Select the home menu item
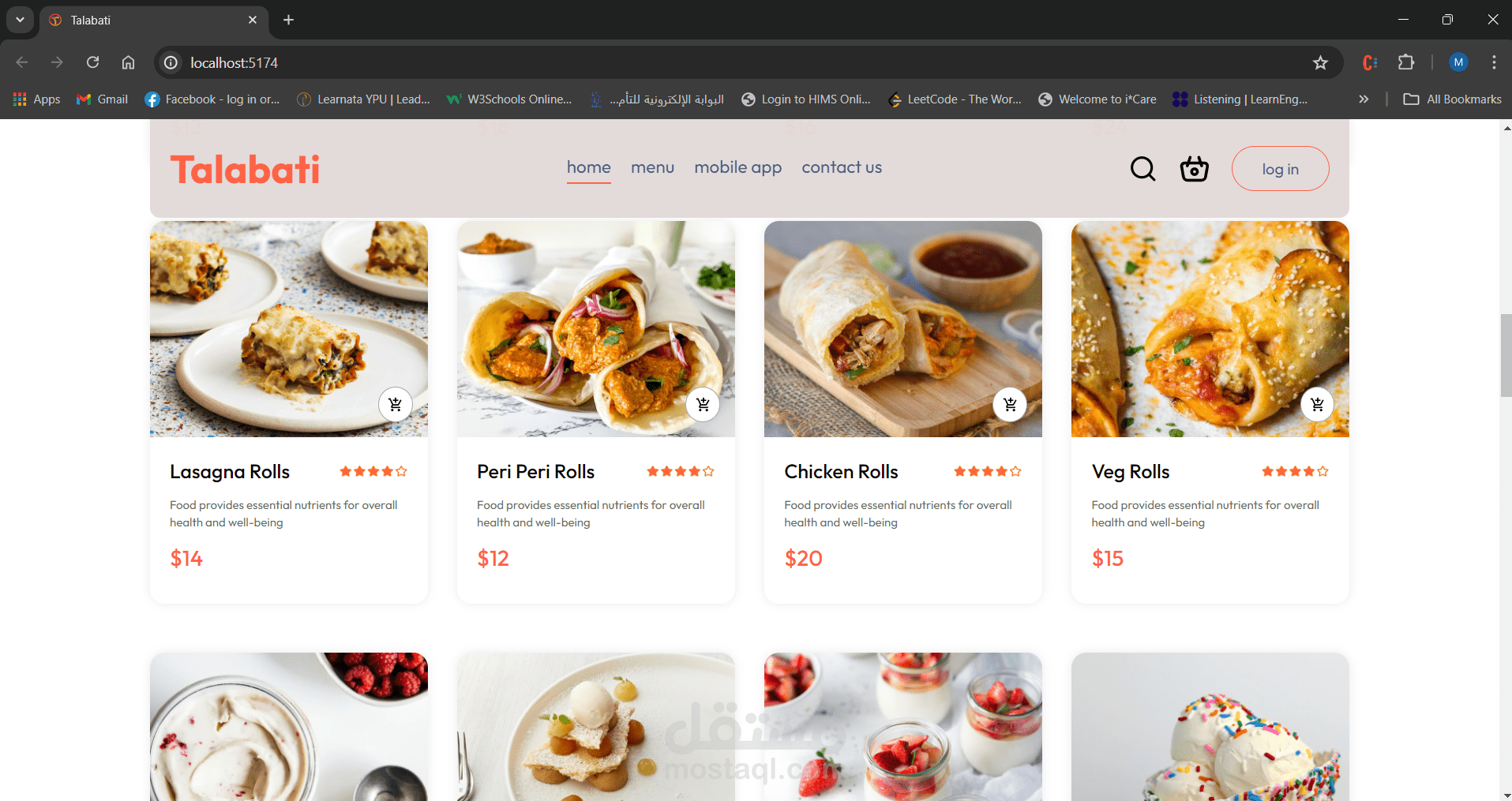Screen dimensions: 1512x801 pyautogui.click(x=589, y=167)
